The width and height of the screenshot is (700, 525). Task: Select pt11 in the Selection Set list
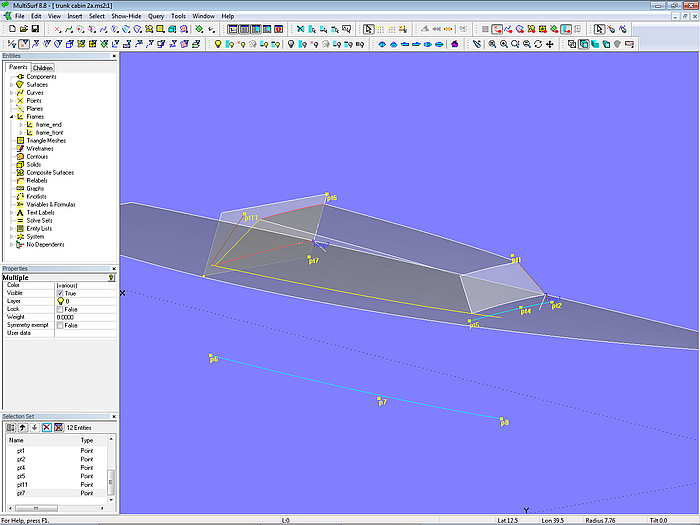tap(22, 485)
